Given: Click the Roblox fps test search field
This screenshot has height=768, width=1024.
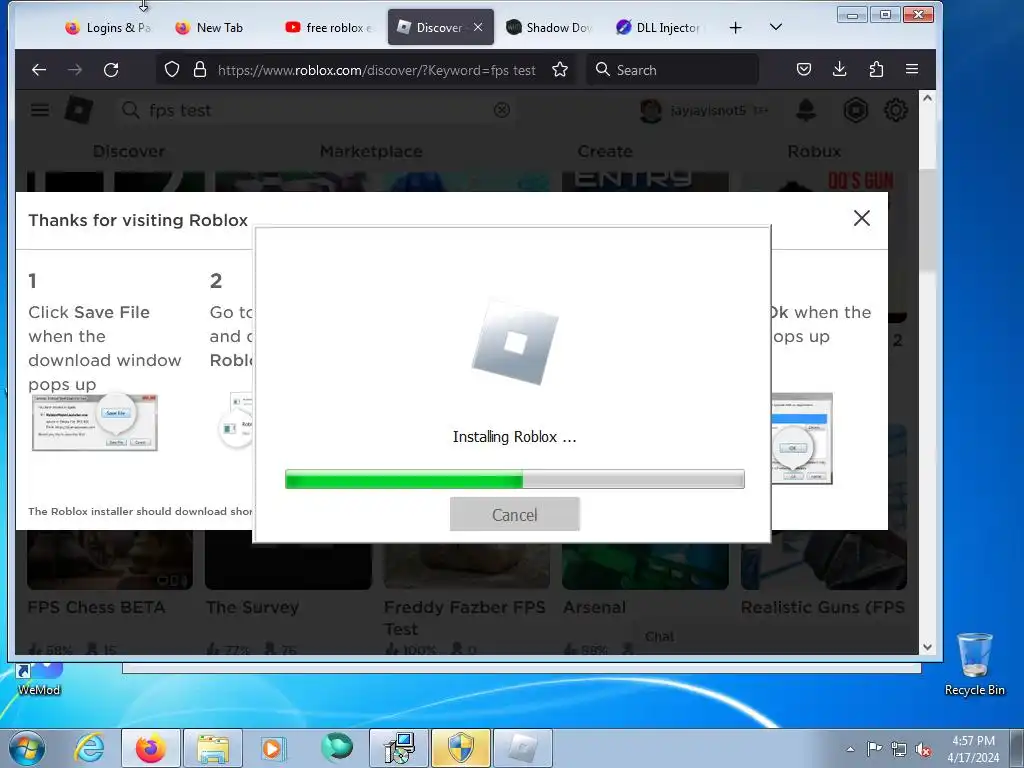Looking at the screenshot, I should click(x=313, y=110).
